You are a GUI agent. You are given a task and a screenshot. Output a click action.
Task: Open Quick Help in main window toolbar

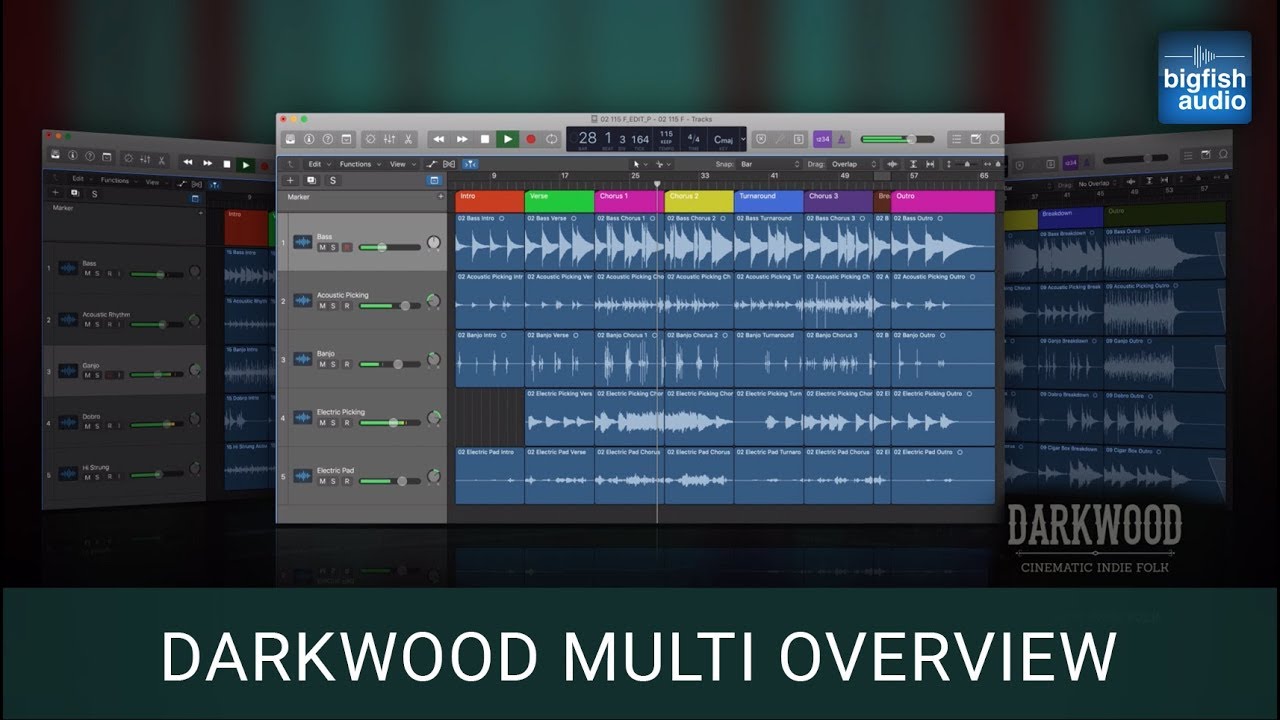(x=328, y=139)
